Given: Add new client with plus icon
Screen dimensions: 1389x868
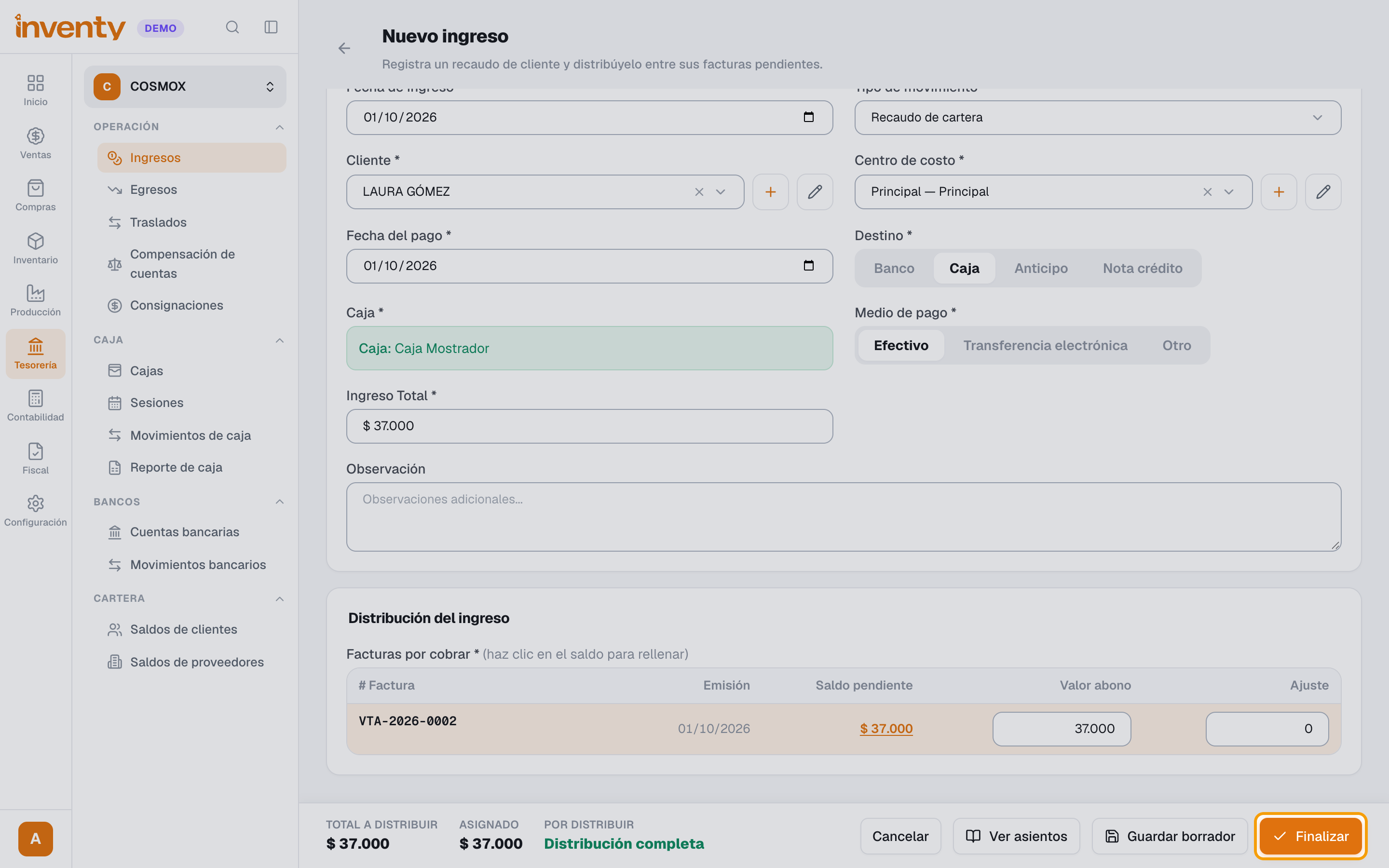Looking at the screenshot, I should point(770,192).
